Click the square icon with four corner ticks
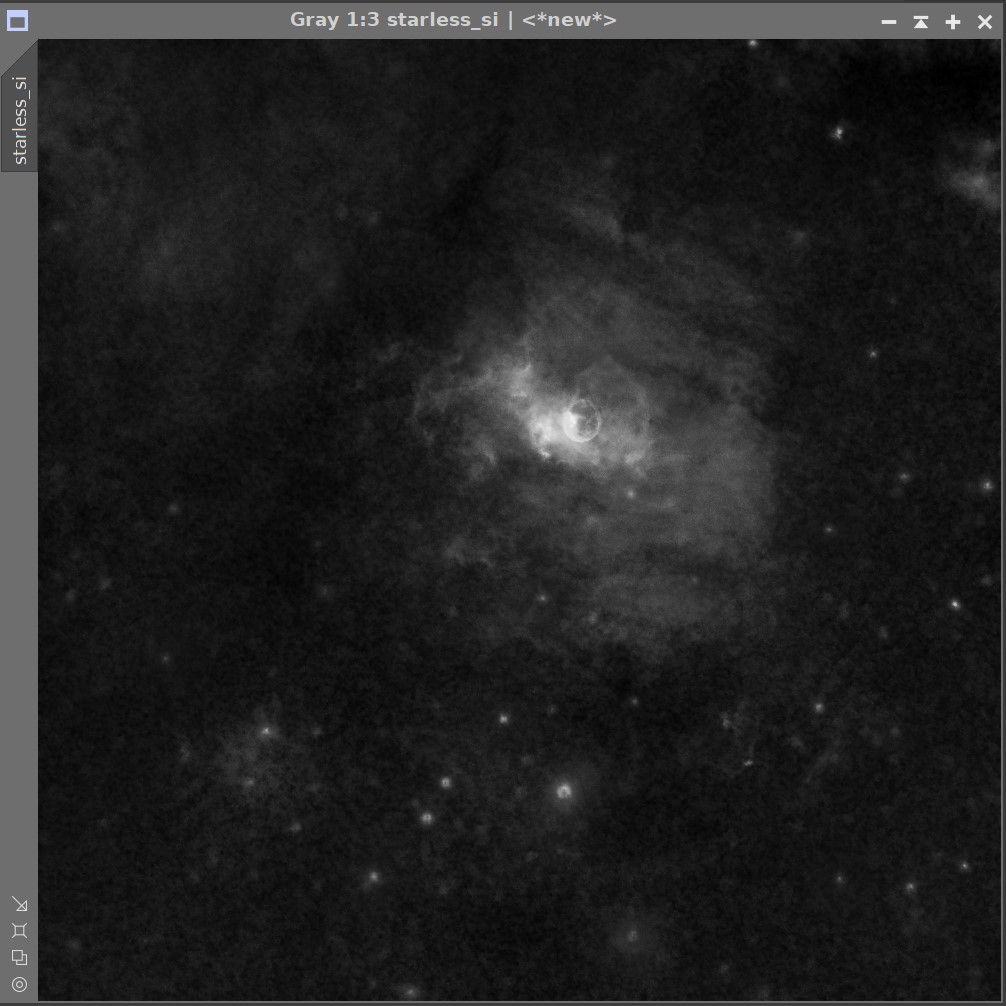 [x=19, y=930]
